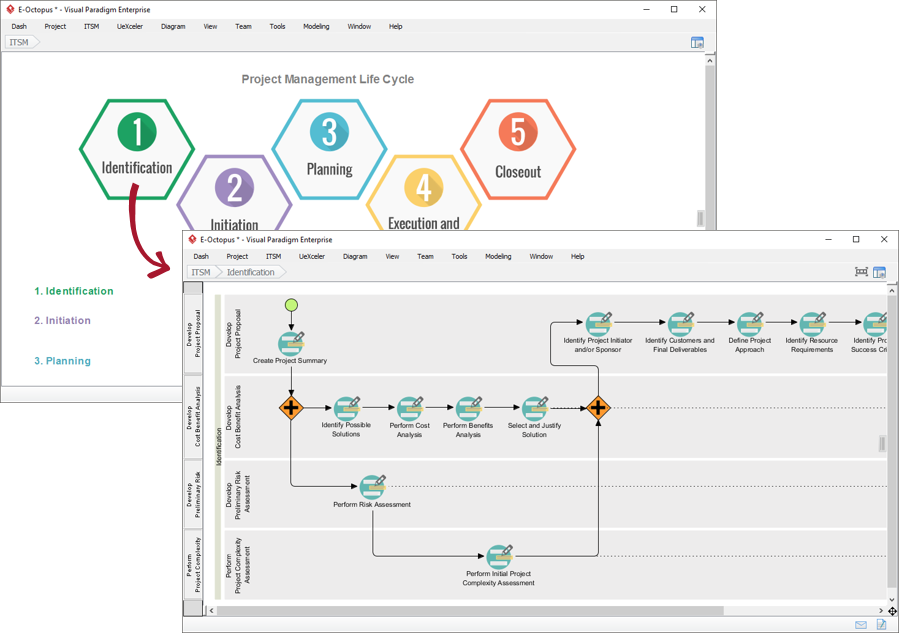Click the horizontal scrollbar thumb in the front window
Image resolution: width=899 pixels, height=633 pixels.
[x=470, y=611]
